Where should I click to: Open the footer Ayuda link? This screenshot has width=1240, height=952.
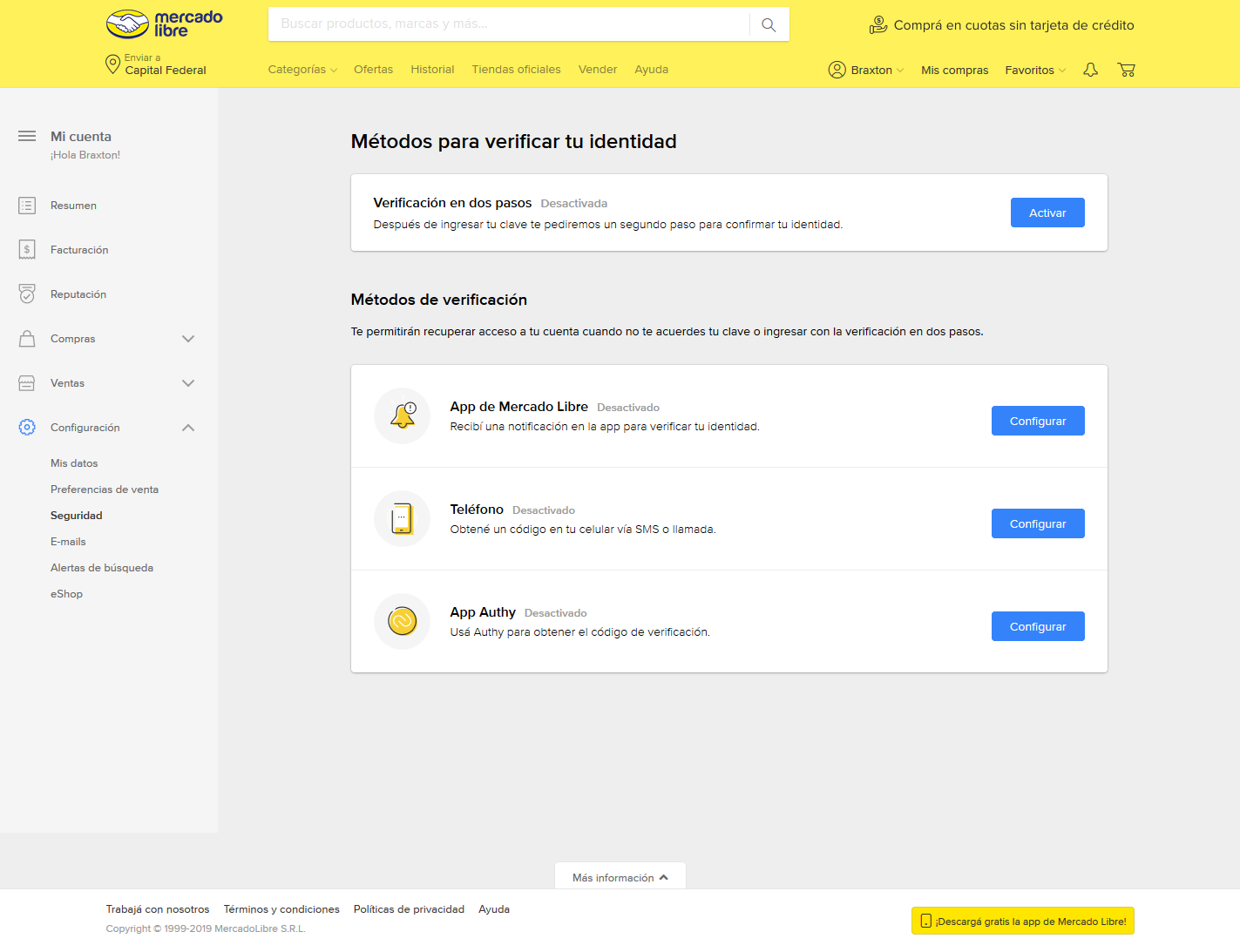tap(494, 909)
